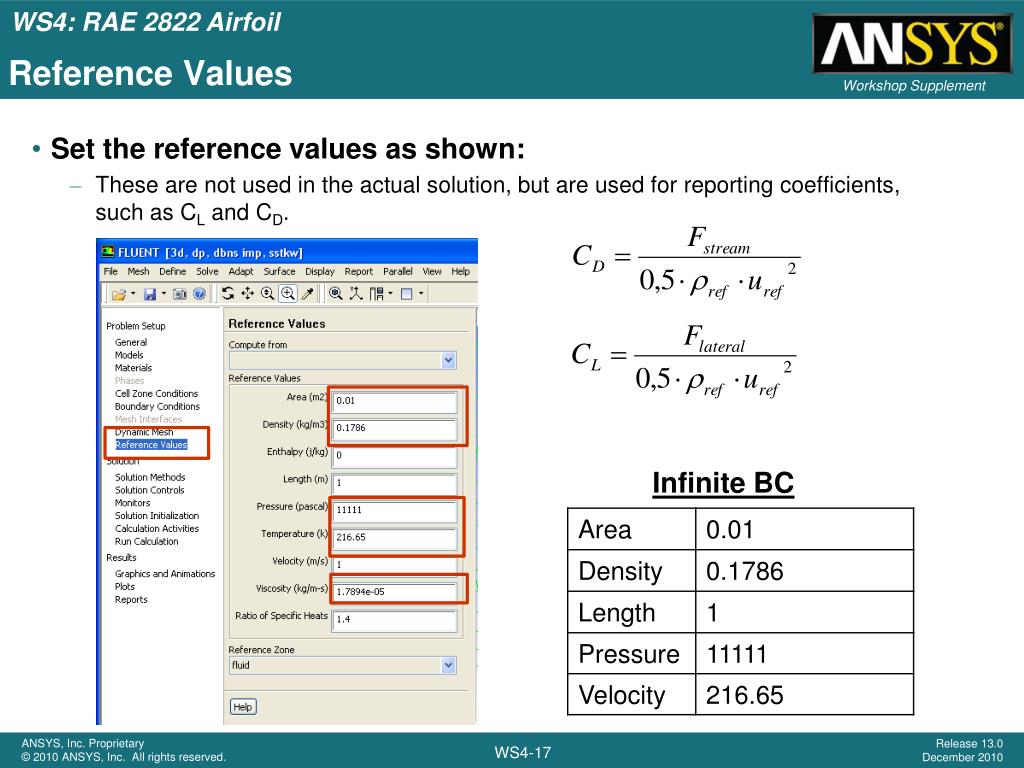This screenshot has width=1024, height=768.
Task: Open the Surface menu
Action: coord(280,271)
